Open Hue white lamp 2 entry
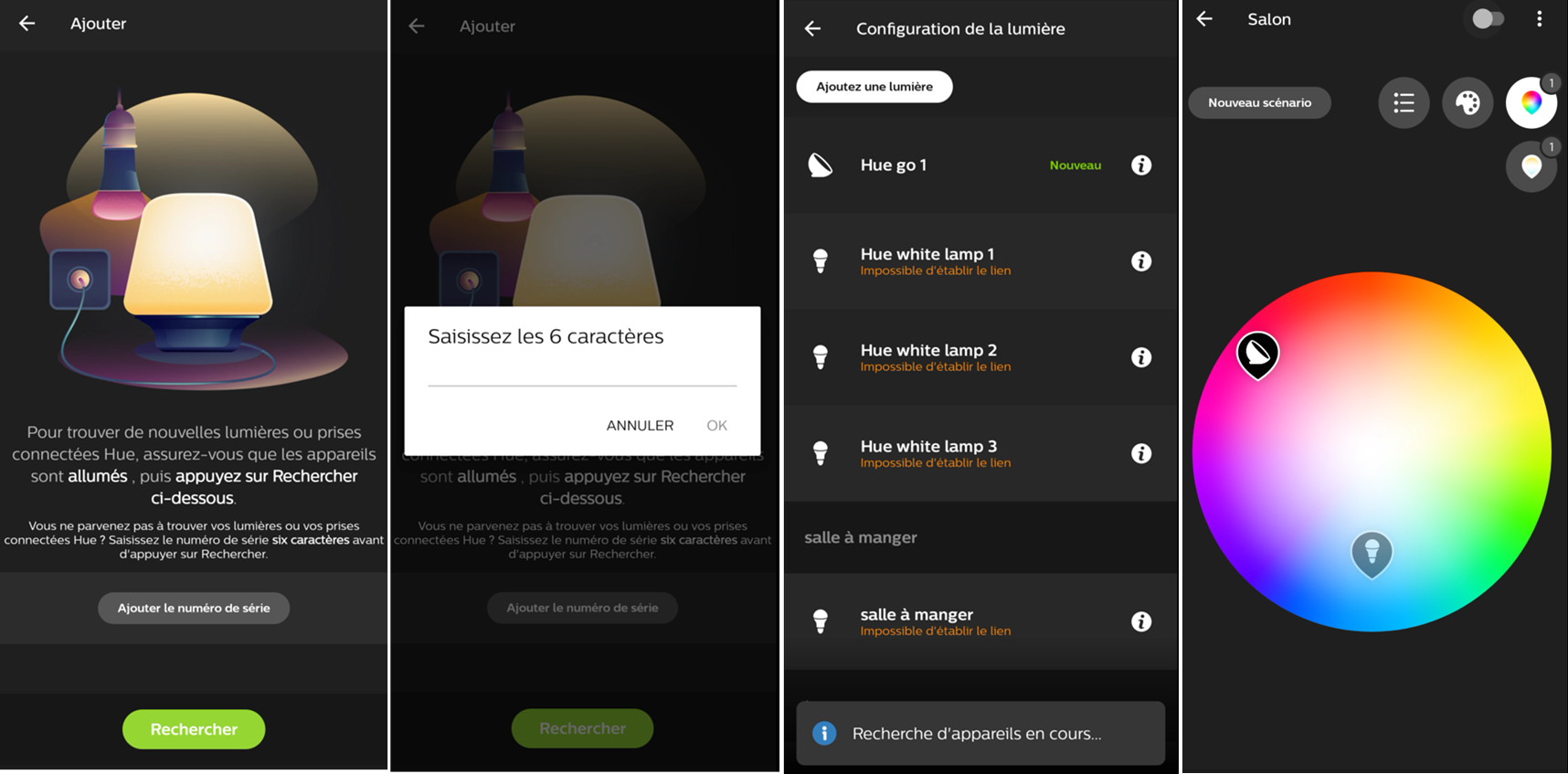The height and width of the screenshot is (774, 1568). click(x=980, y=357)
